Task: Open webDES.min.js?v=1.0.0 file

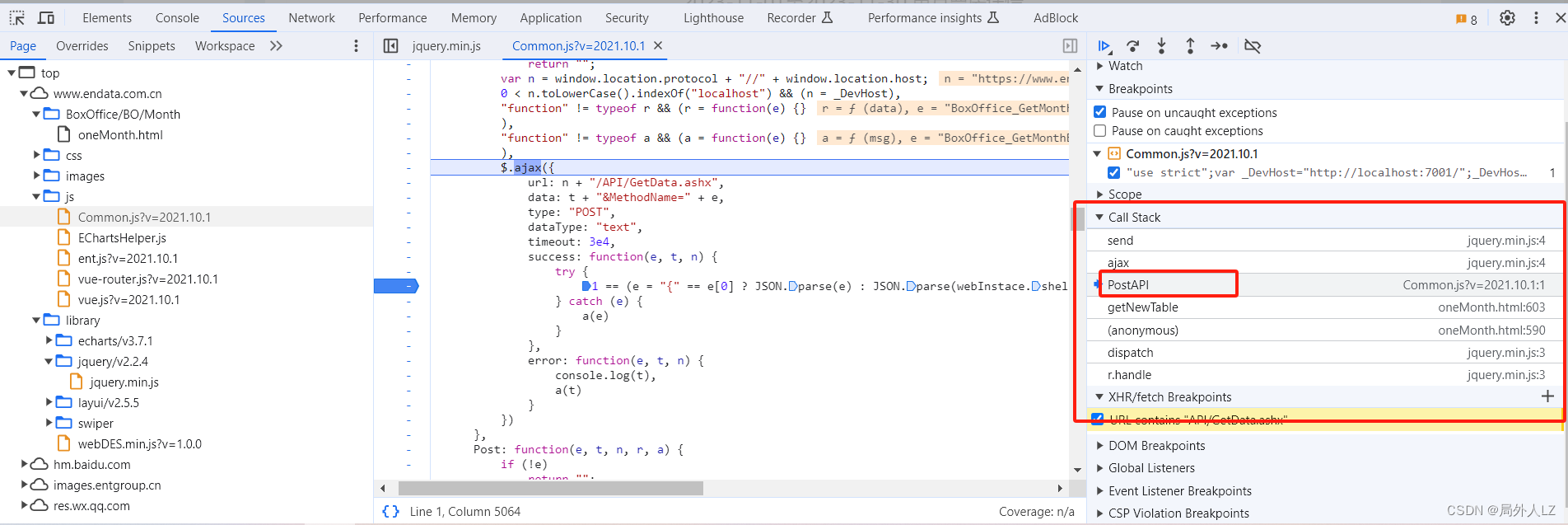Action: point(139,444)
